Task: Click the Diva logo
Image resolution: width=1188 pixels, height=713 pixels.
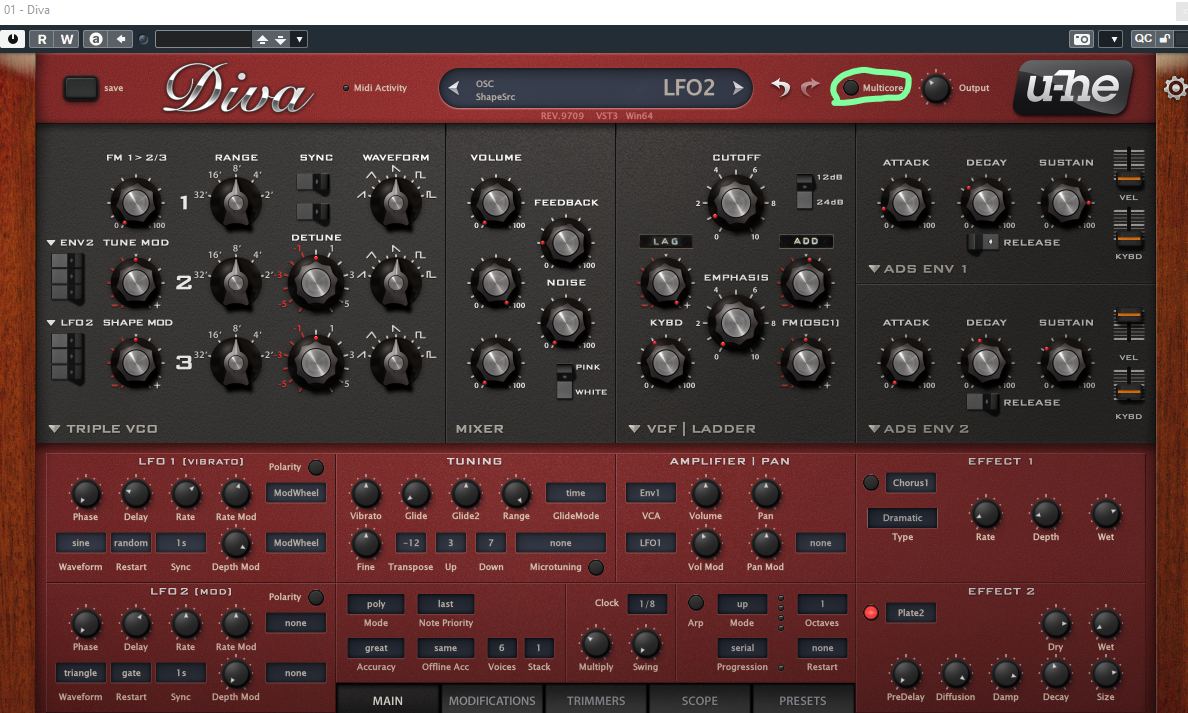Action: (x=238, y=89)
